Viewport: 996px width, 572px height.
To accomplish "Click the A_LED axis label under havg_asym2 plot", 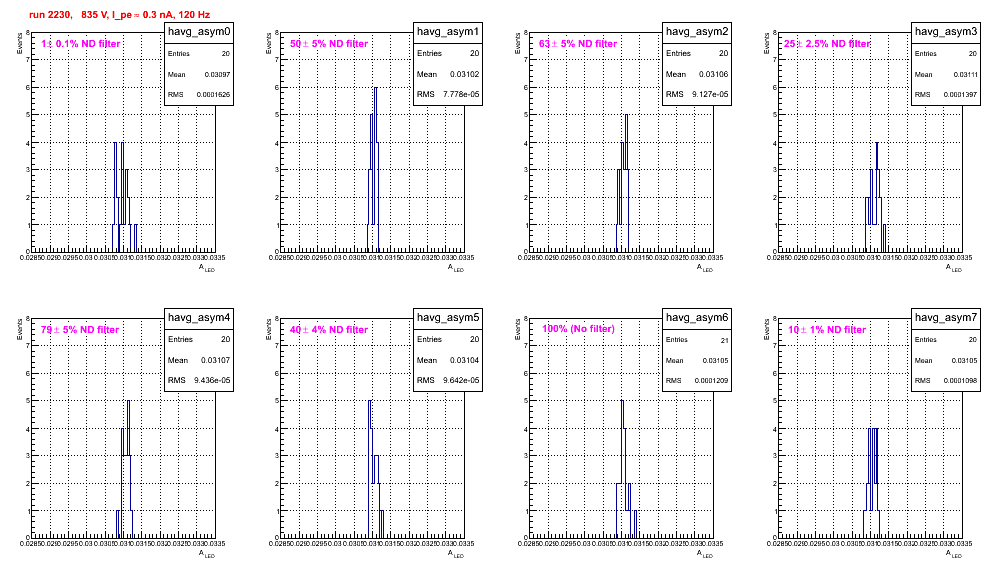I will (705, 268).
